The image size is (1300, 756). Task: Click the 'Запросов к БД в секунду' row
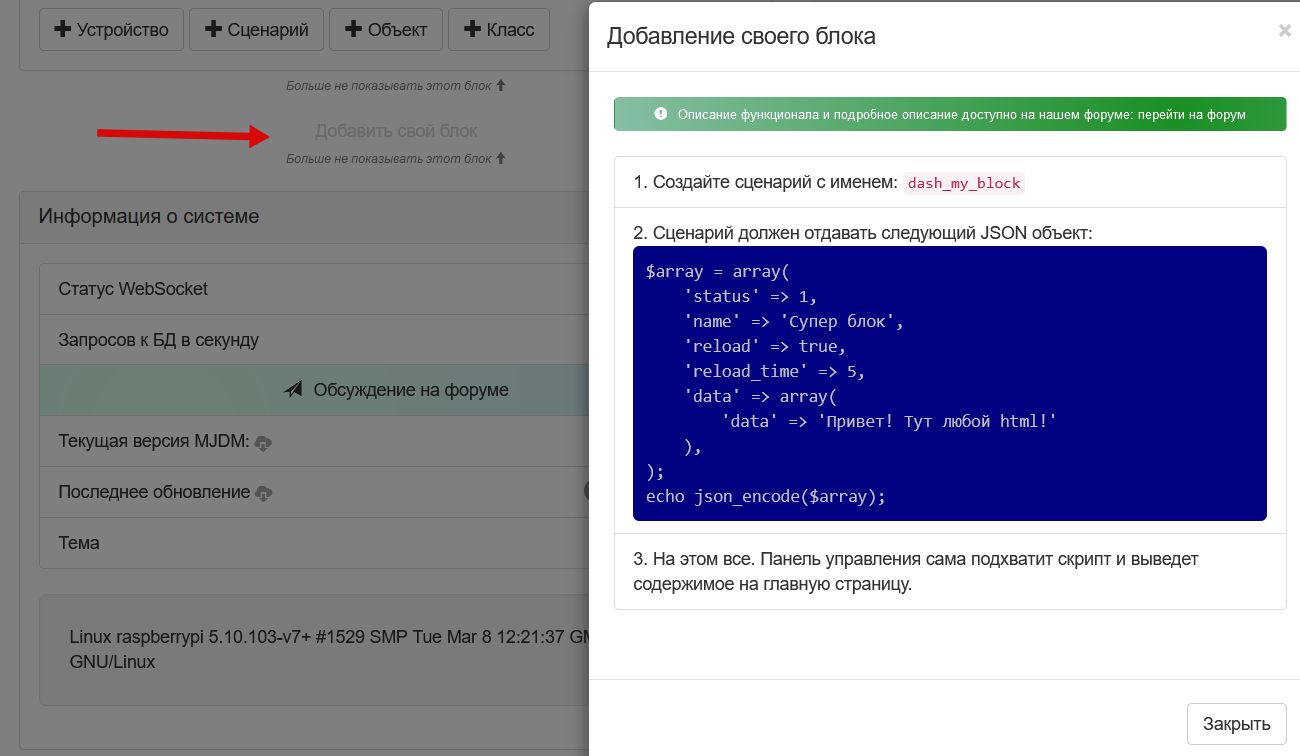click(x=313, y=340)
